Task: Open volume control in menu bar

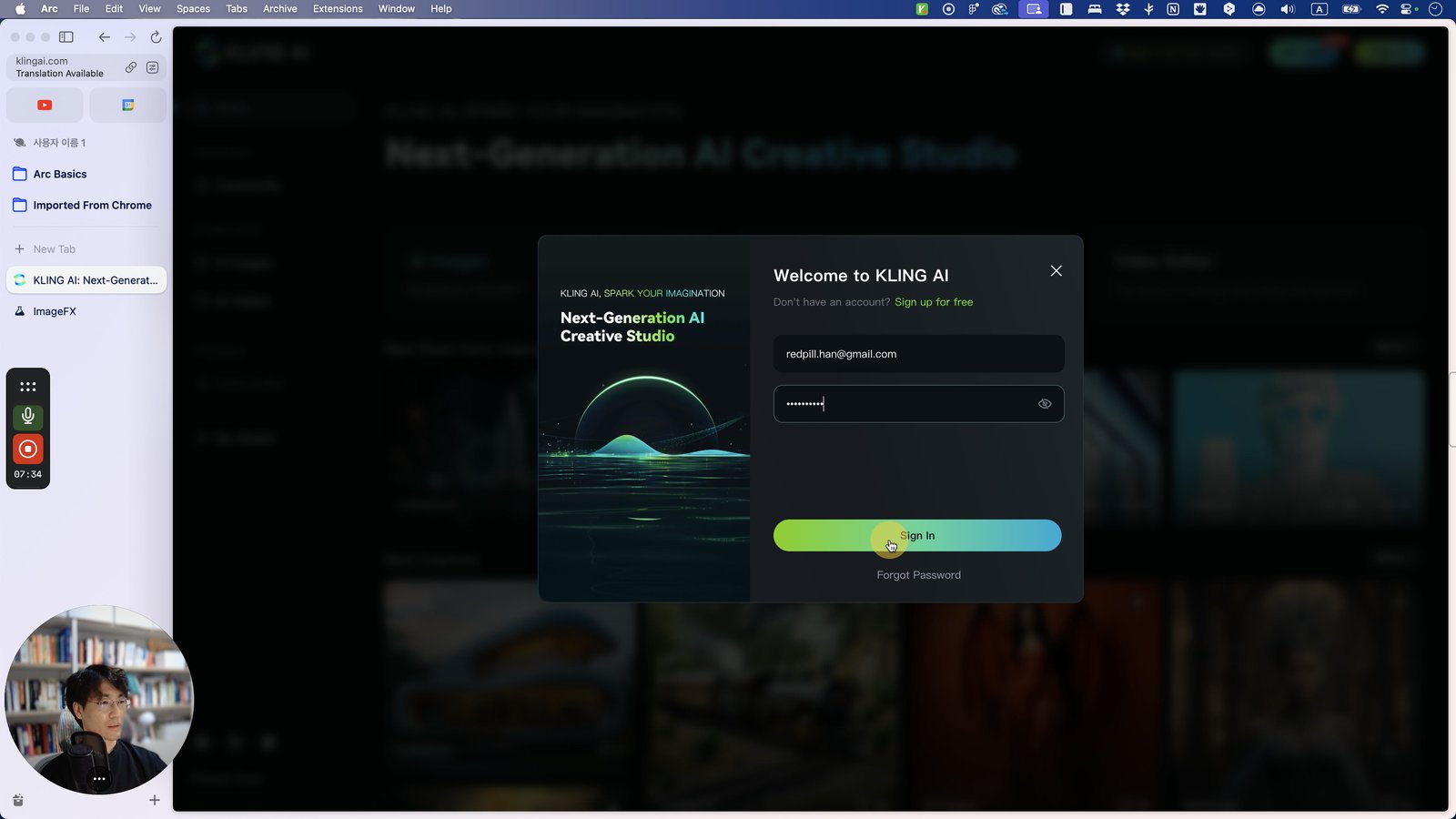Action: click(x=1287, y=9)
